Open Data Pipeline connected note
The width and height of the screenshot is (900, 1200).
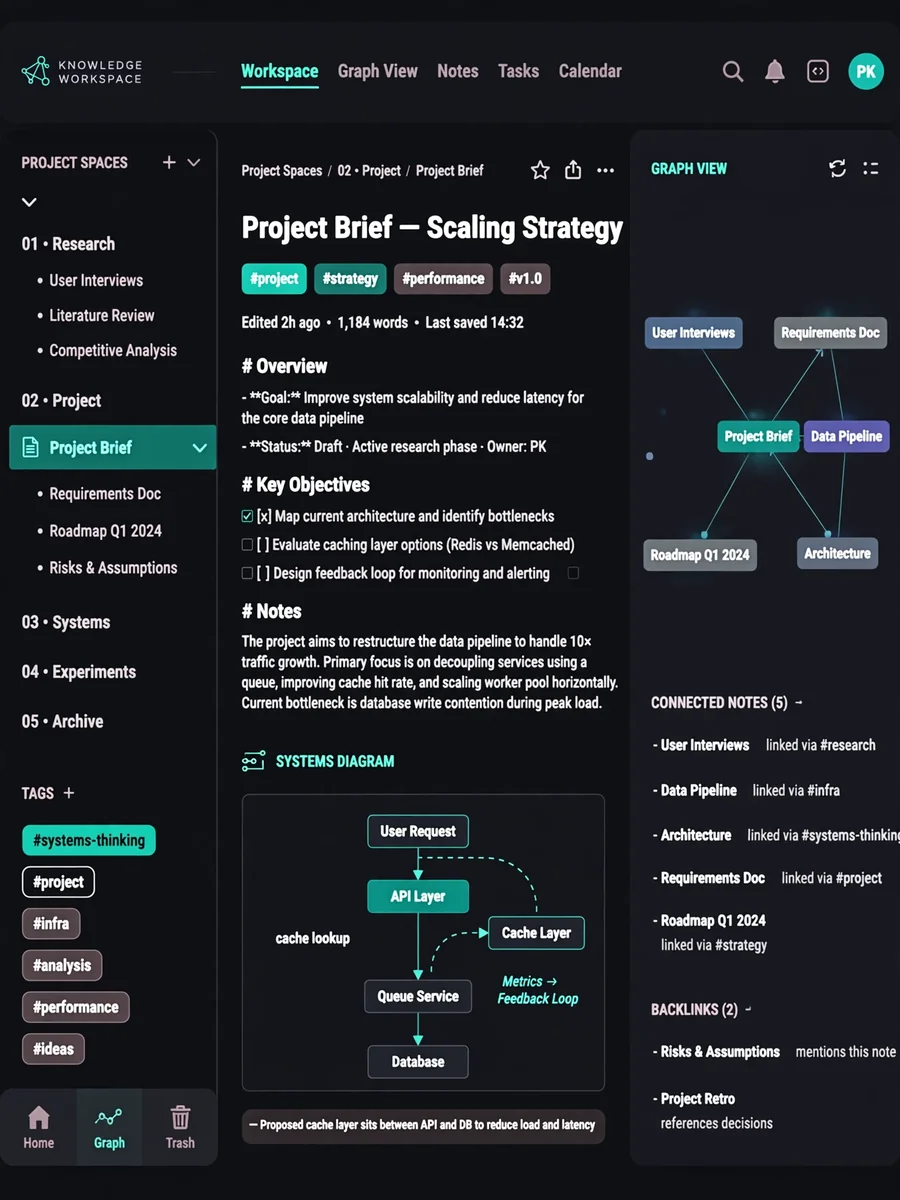click(699, 790)
